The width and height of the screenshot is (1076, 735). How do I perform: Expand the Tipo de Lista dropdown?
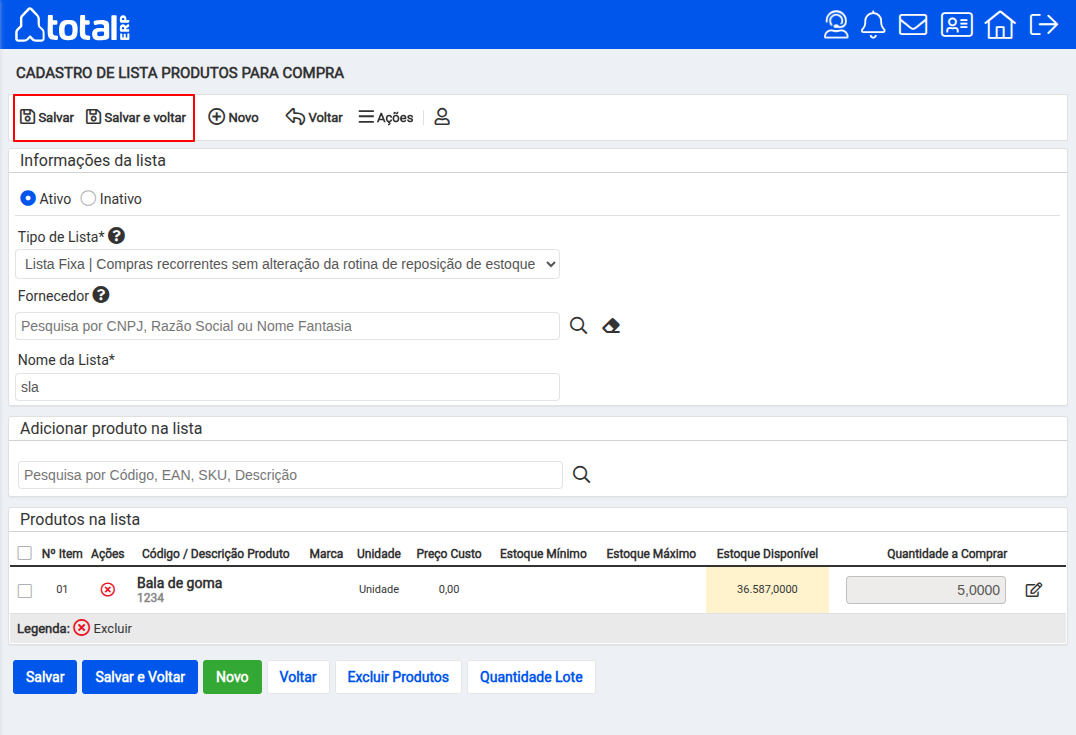click(x=288, y=264)
